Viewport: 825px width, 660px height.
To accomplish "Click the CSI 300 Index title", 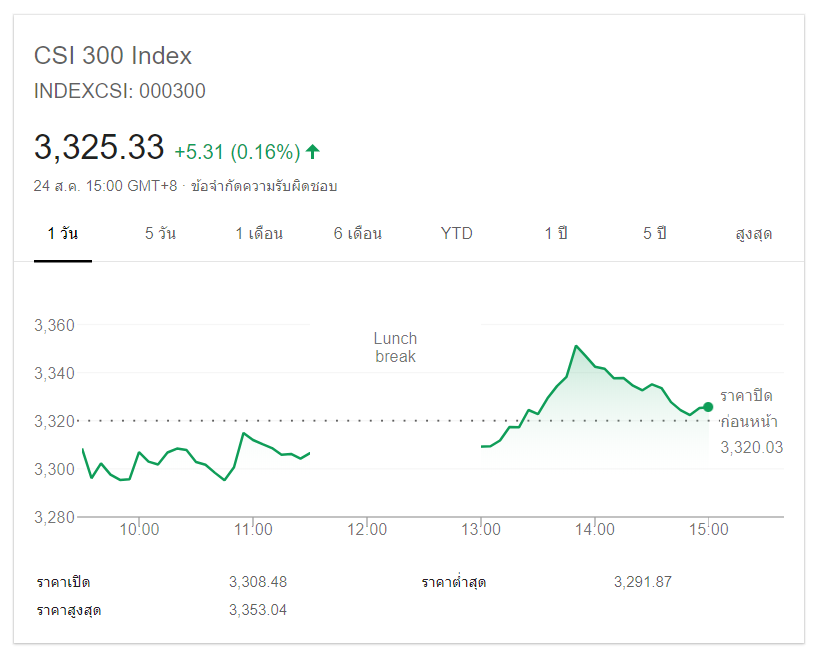I will tap(113, 56).
